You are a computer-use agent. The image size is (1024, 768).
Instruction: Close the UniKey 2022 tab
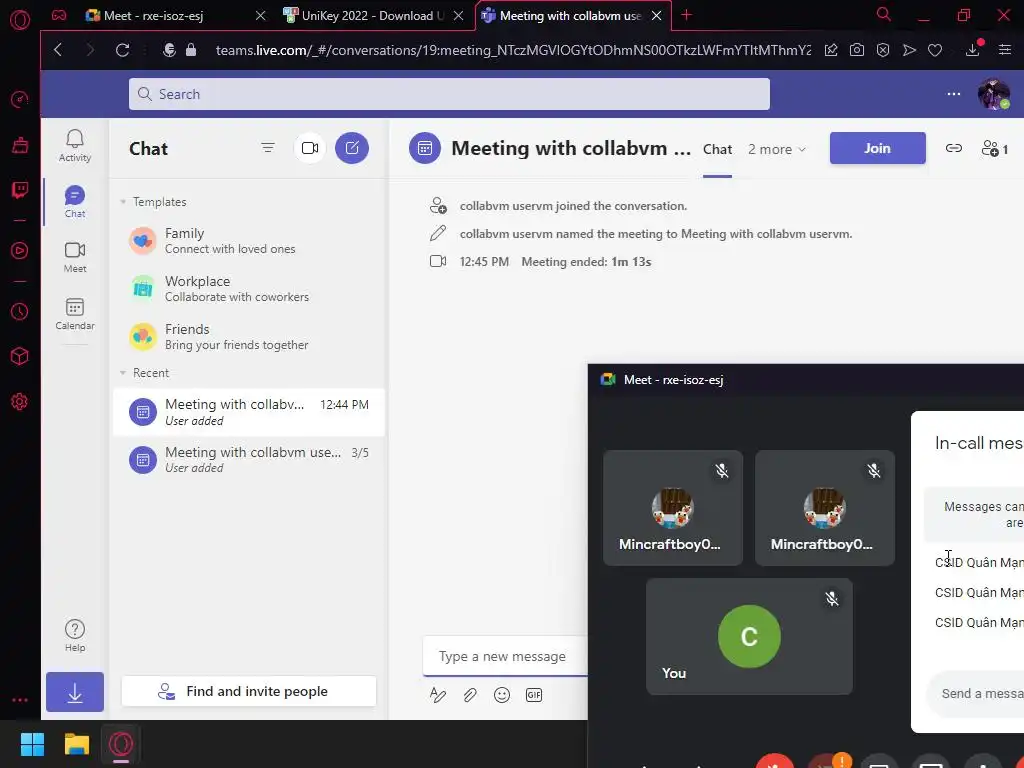458,16
